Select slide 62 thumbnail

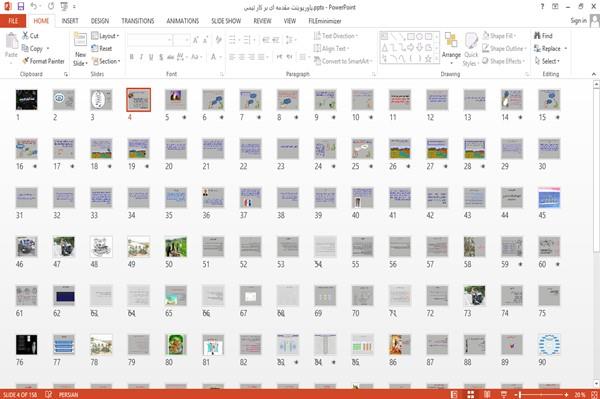coord(64,296)
